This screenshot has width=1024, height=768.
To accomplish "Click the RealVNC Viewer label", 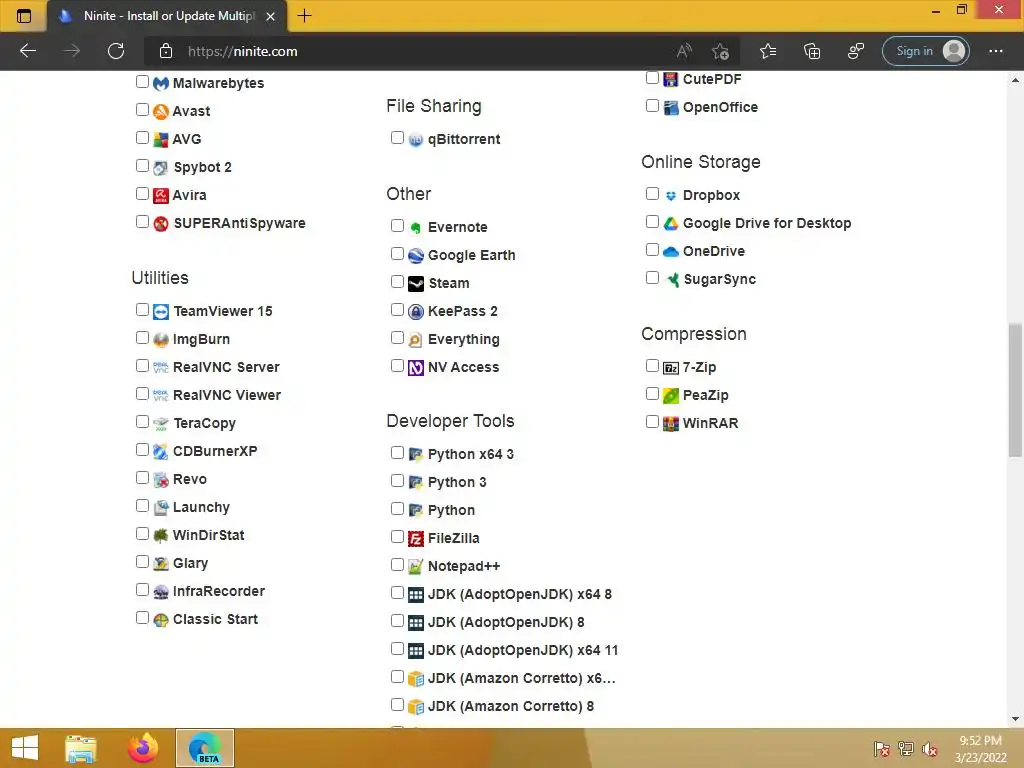I will point(227,395).
